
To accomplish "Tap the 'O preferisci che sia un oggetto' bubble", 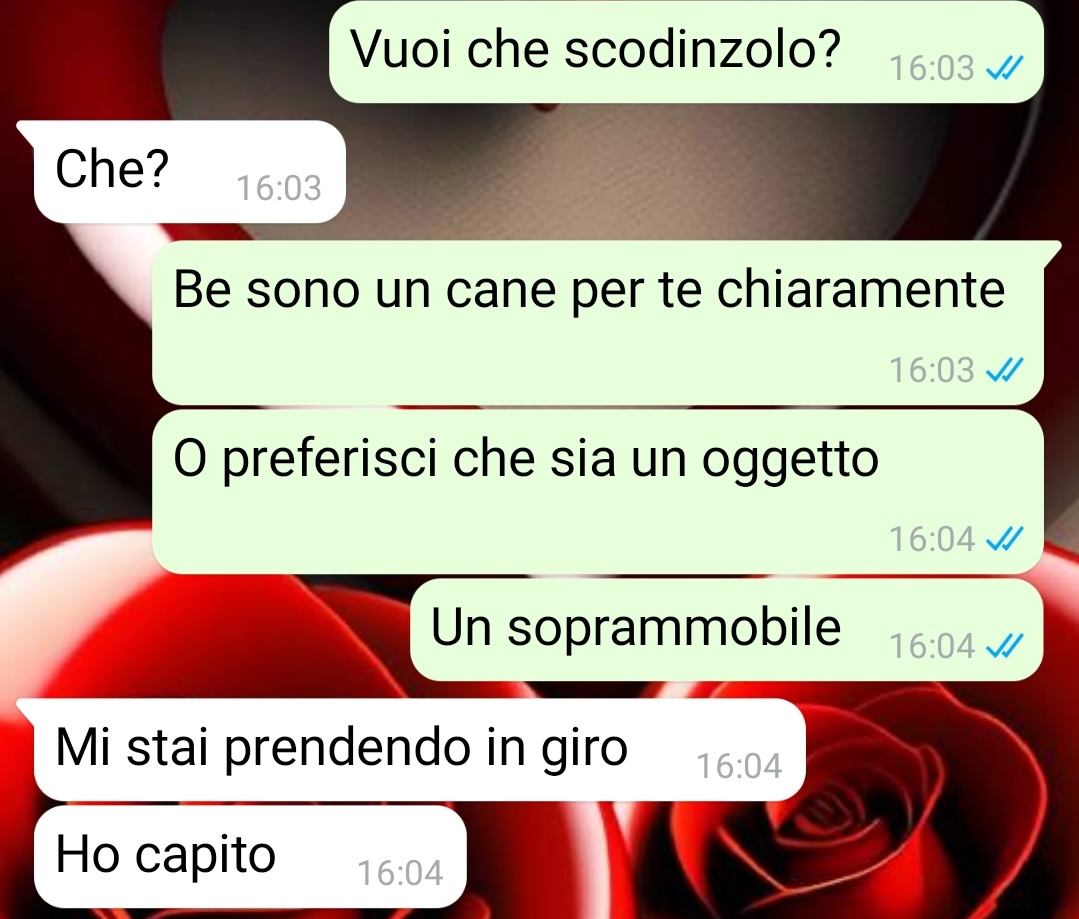I will tap(597, 492).
